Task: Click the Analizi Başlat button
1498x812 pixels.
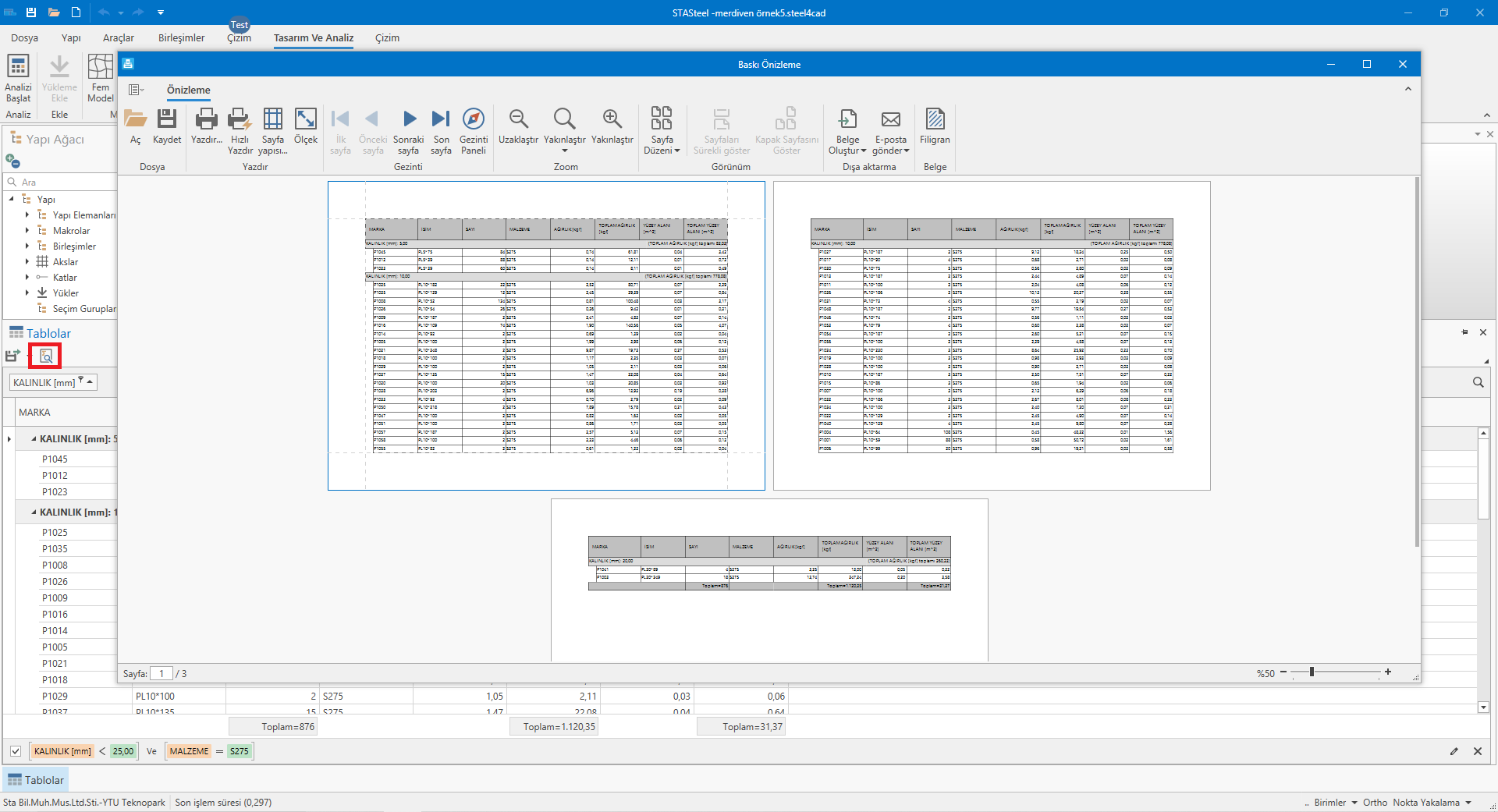Action: coord(18,79)
